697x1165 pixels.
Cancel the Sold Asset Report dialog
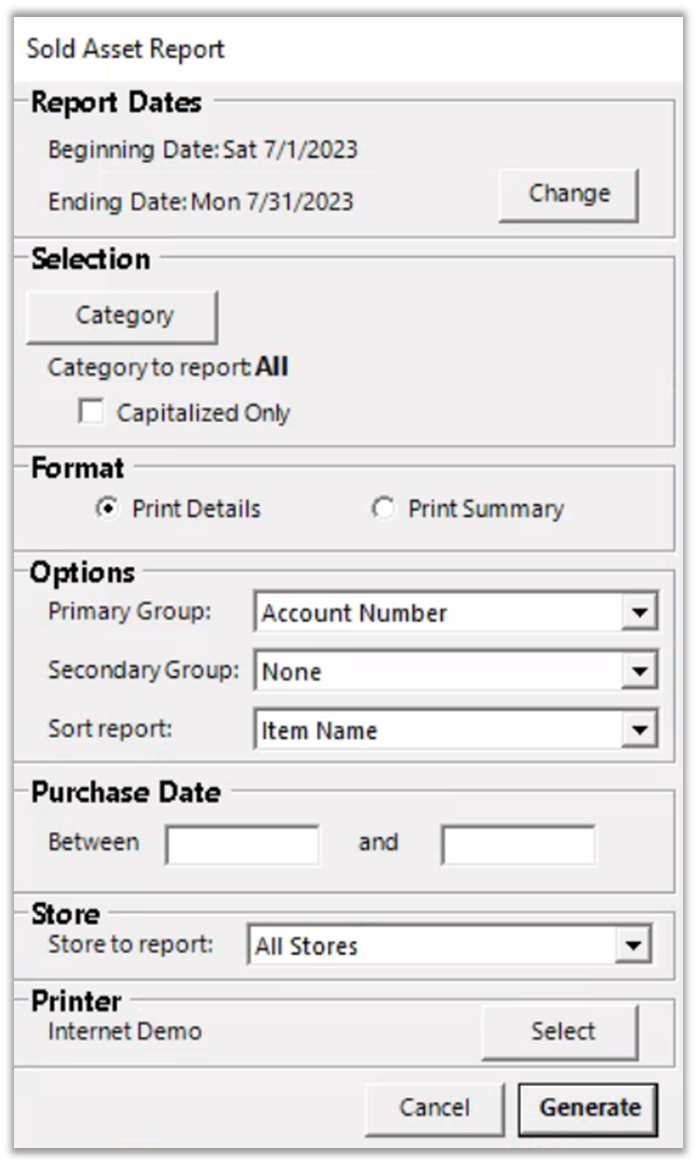pyautogui.click(x=434, y=1108)
